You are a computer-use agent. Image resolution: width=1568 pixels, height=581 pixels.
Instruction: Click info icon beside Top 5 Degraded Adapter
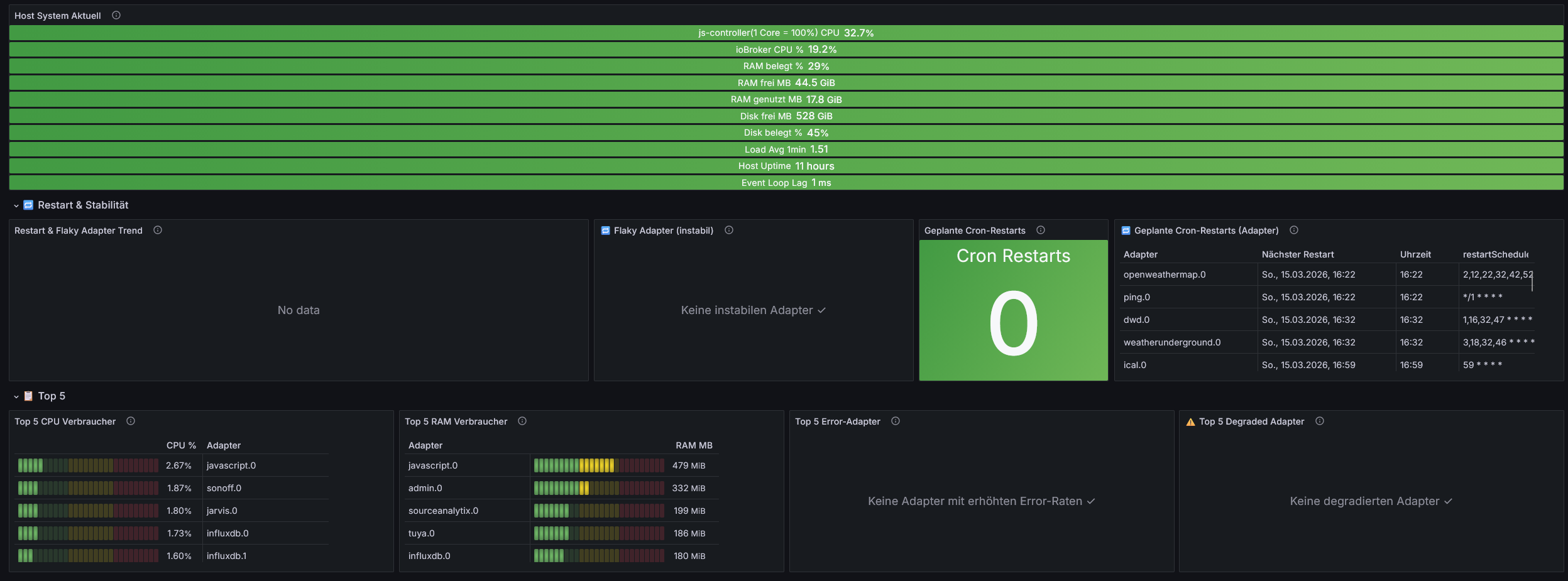[1320, 421]
